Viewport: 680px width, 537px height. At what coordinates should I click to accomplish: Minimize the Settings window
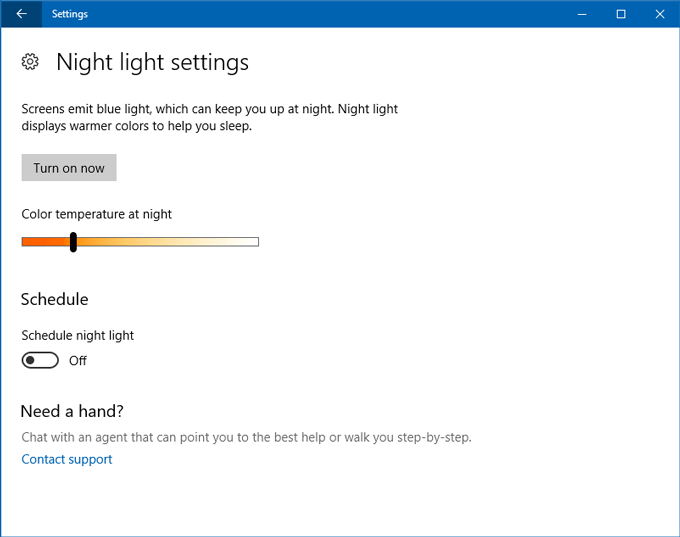(x=582, y=14)
